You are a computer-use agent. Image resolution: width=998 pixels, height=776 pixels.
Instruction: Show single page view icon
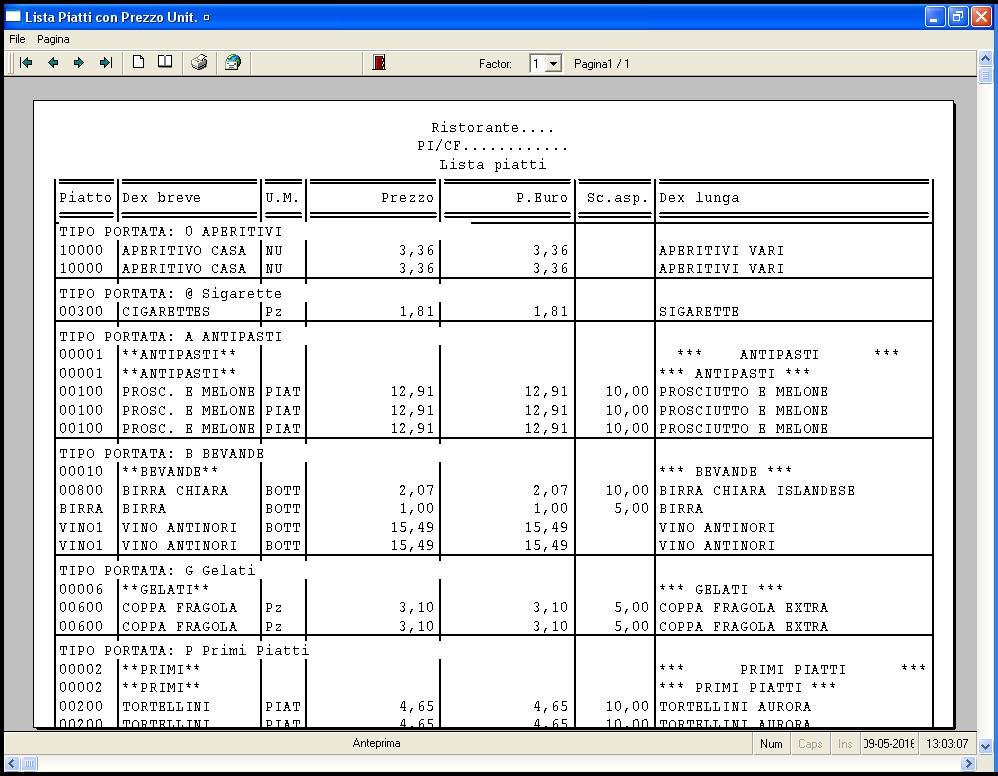point(138,62)
